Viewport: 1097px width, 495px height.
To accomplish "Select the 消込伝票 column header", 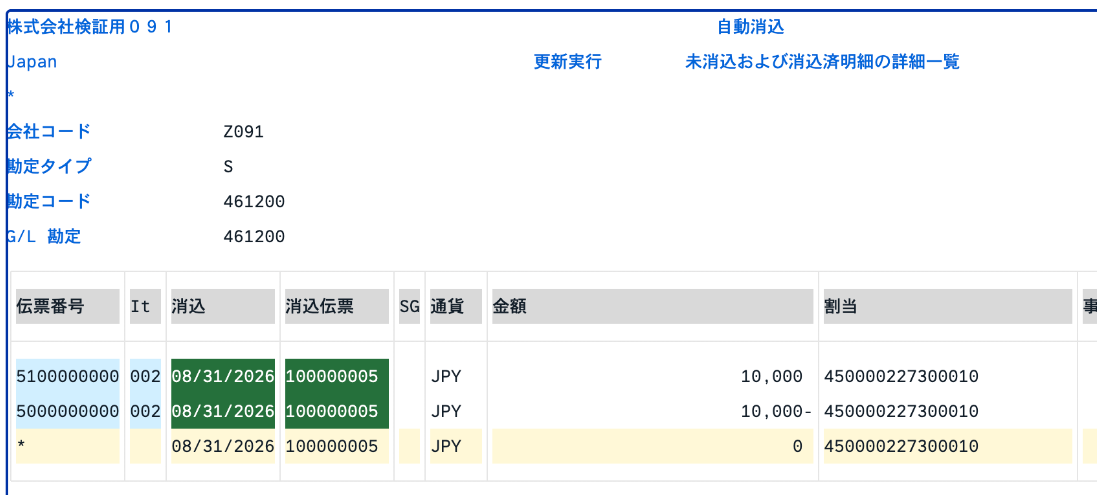I will point(337,306).
